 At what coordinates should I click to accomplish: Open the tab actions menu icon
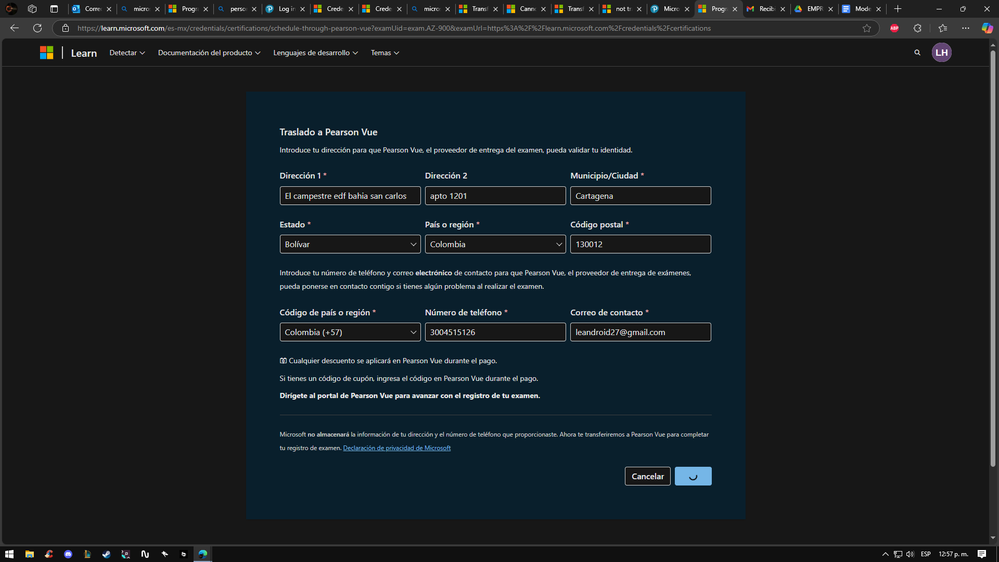coord(54,9)
